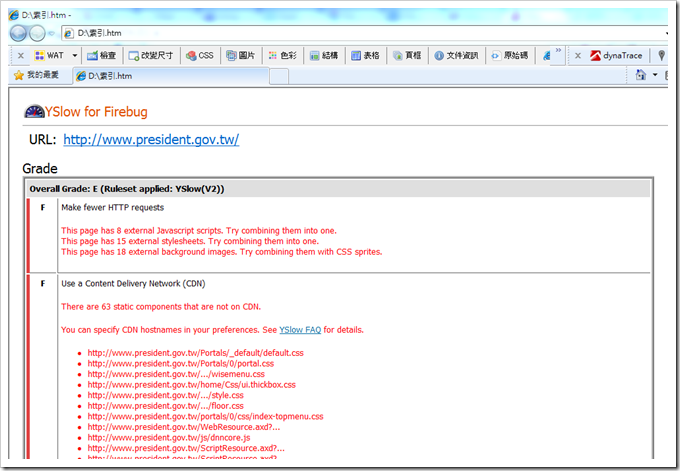
Task: Click the Overall Grade header row
Action: (338, 189)
